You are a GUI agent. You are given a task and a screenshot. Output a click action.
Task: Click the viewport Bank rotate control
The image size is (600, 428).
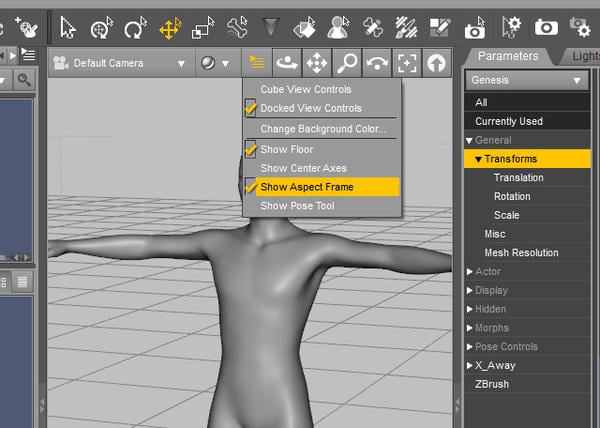(377, 63)
